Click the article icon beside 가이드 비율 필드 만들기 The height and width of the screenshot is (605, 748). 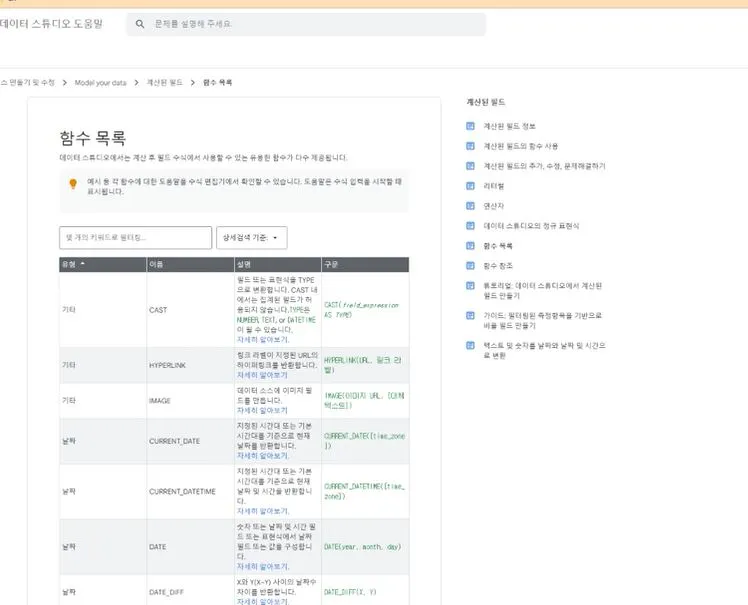click(470, 315)
